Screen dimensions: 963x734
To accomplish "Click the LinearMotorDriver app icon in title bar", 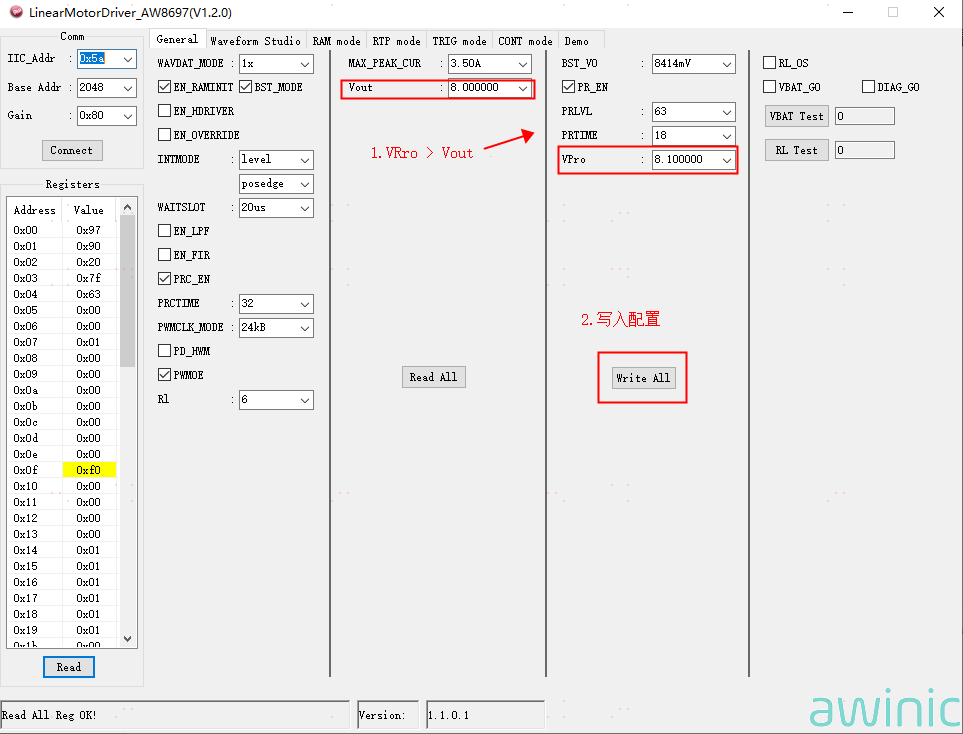I will click(16, 12).
